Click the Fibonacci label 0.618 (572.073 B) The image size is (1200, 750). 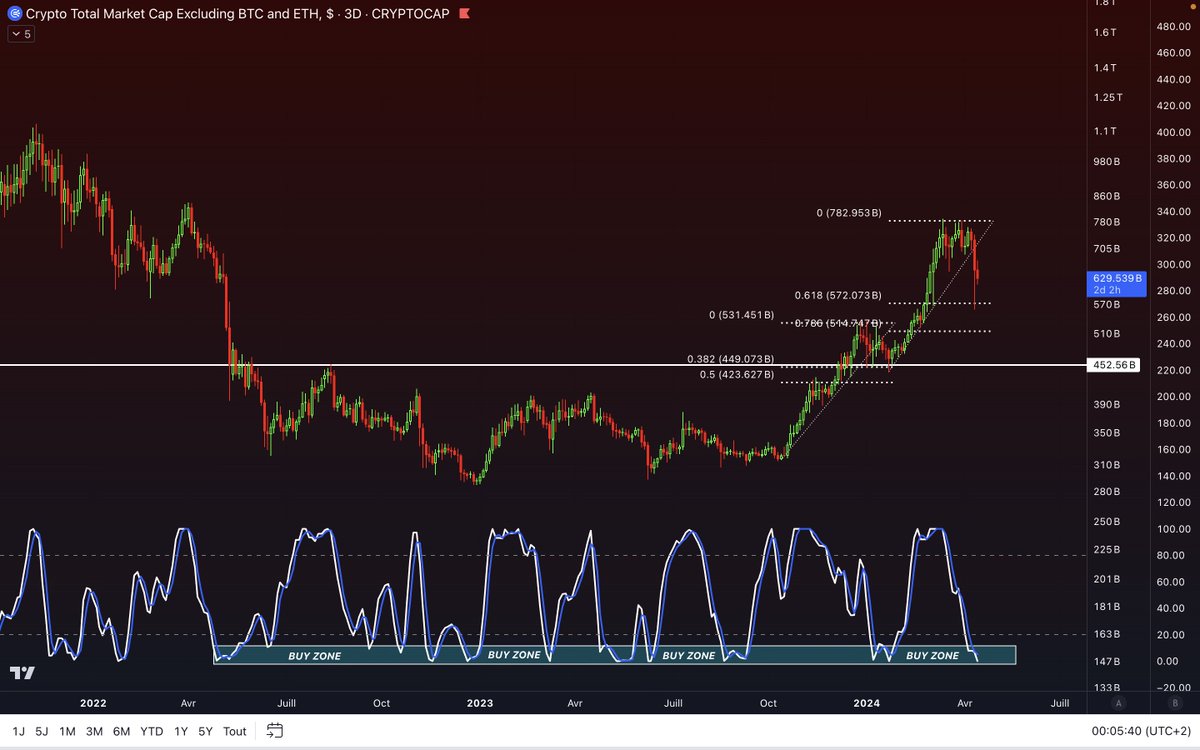(x=838, y=295)
